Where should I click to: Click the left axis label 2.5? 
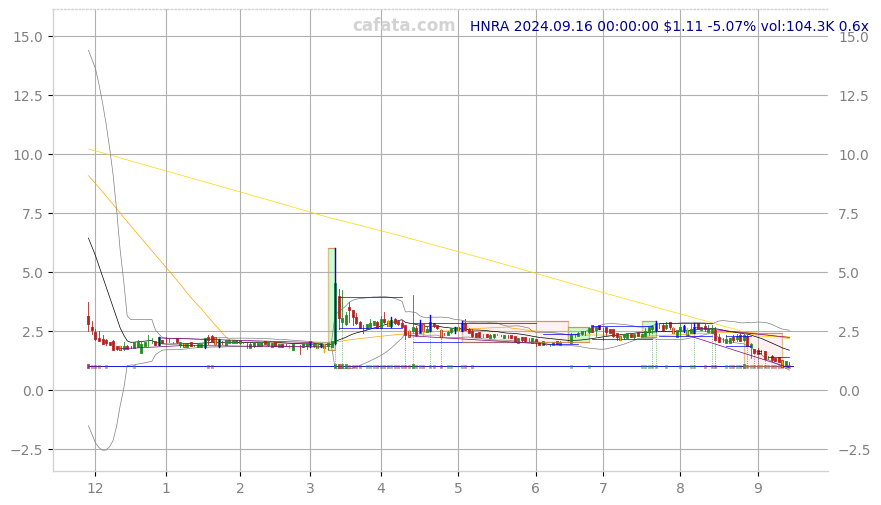point(31,332)
